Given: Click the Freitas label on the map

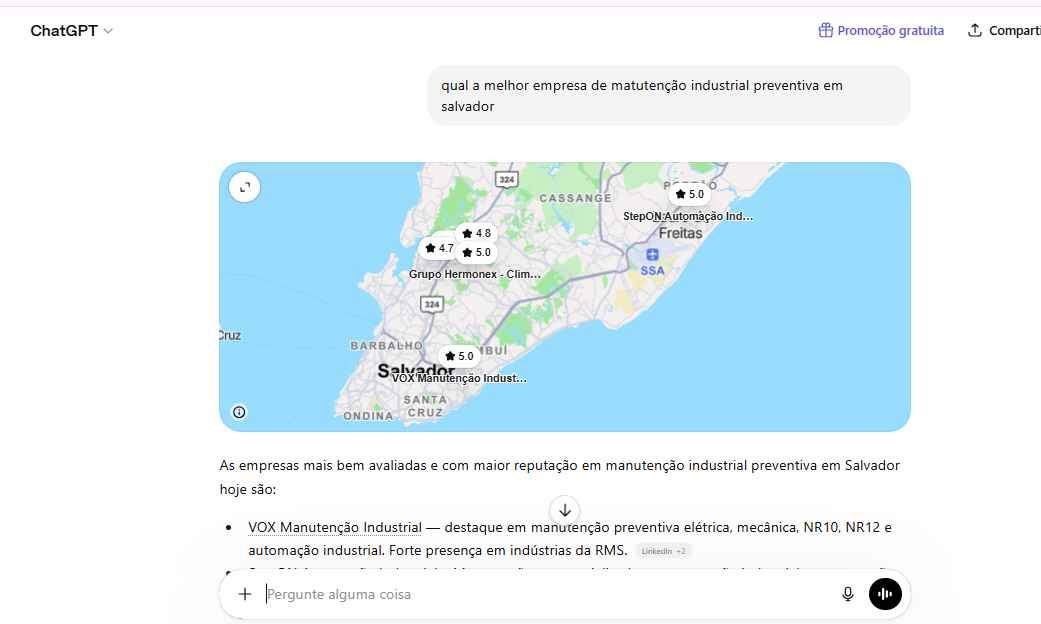Looking at the screenshot, I should tap(681, 233).
